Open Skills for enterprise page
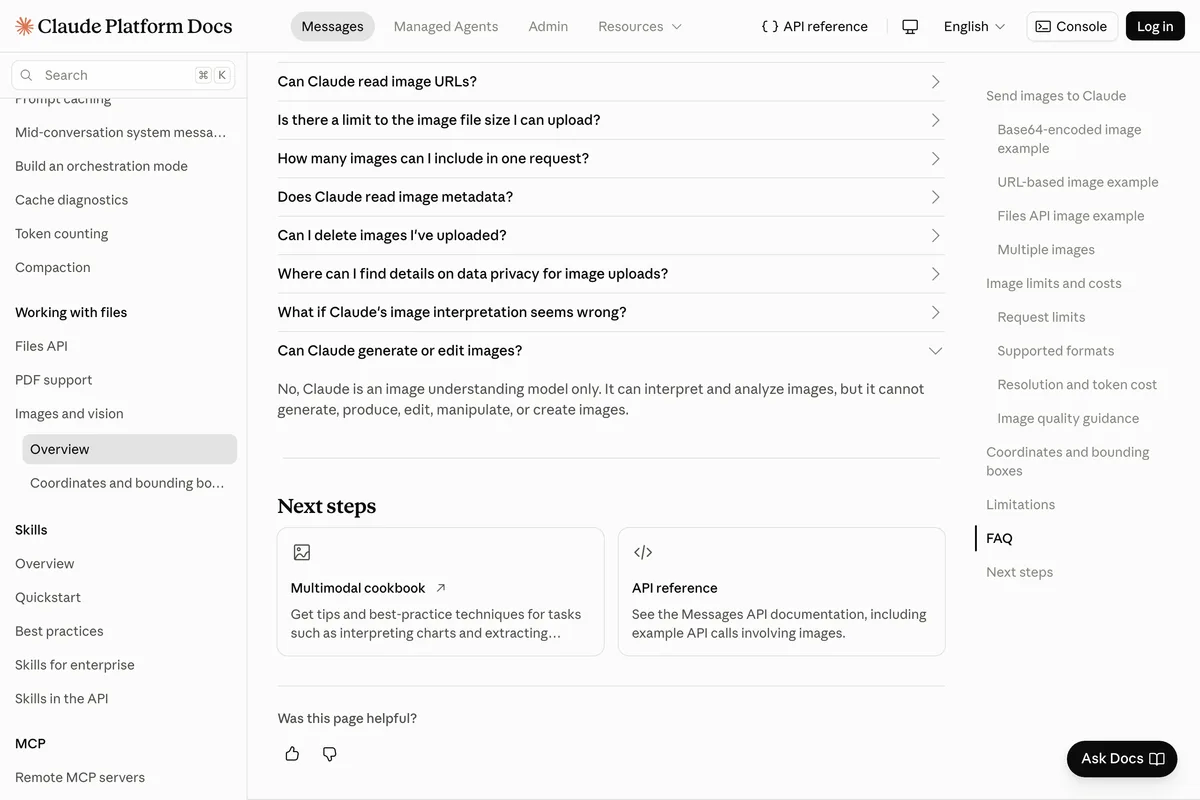This screenshot has height=800, width=1200. (75, 665)
